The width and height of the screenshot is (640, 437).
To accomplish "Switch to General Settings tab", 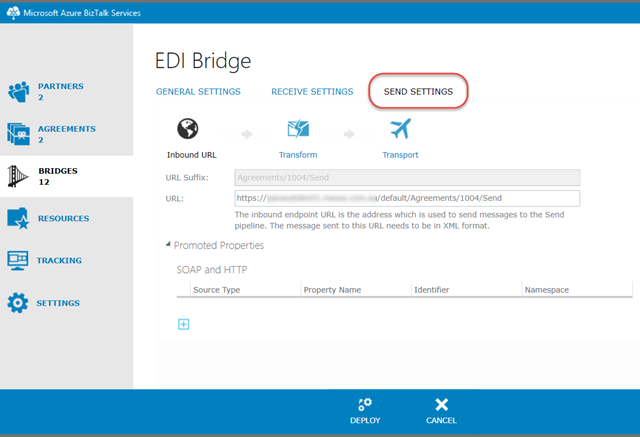I will coord(198,92).
